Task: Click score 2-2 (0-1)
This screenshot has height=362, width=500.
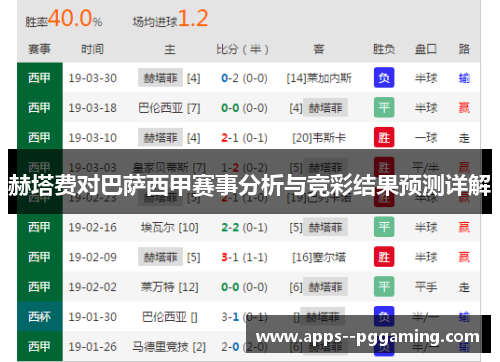Action: [244, 227]
